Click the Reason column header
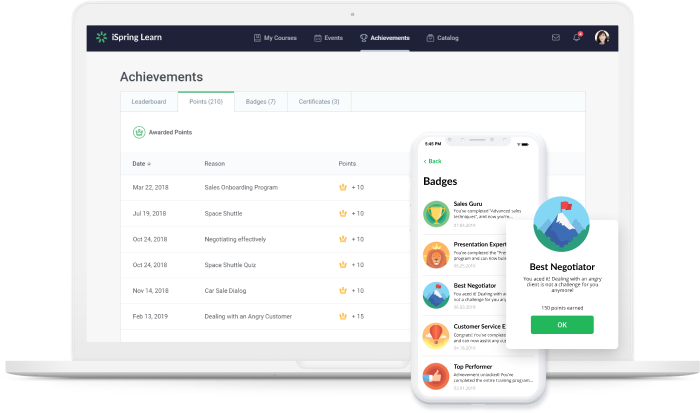This screenshot has width=700, height=413. (215, 164)
